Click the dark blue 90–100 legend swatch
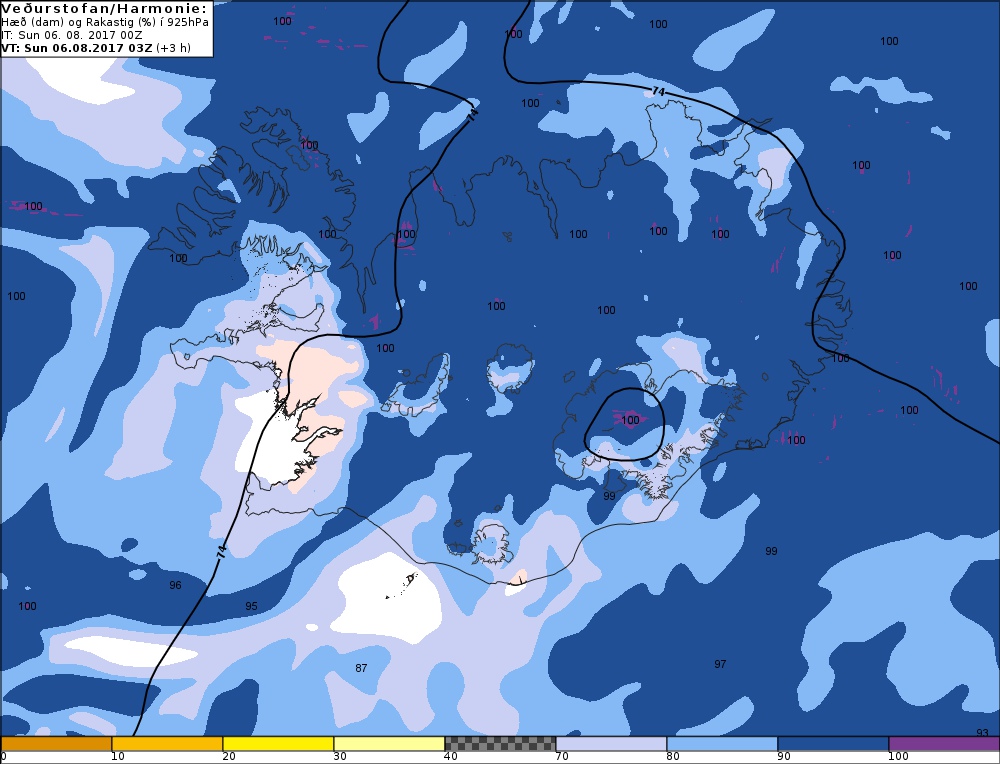Viewport: 1000px width, 764px height. (x=833, y=744)
